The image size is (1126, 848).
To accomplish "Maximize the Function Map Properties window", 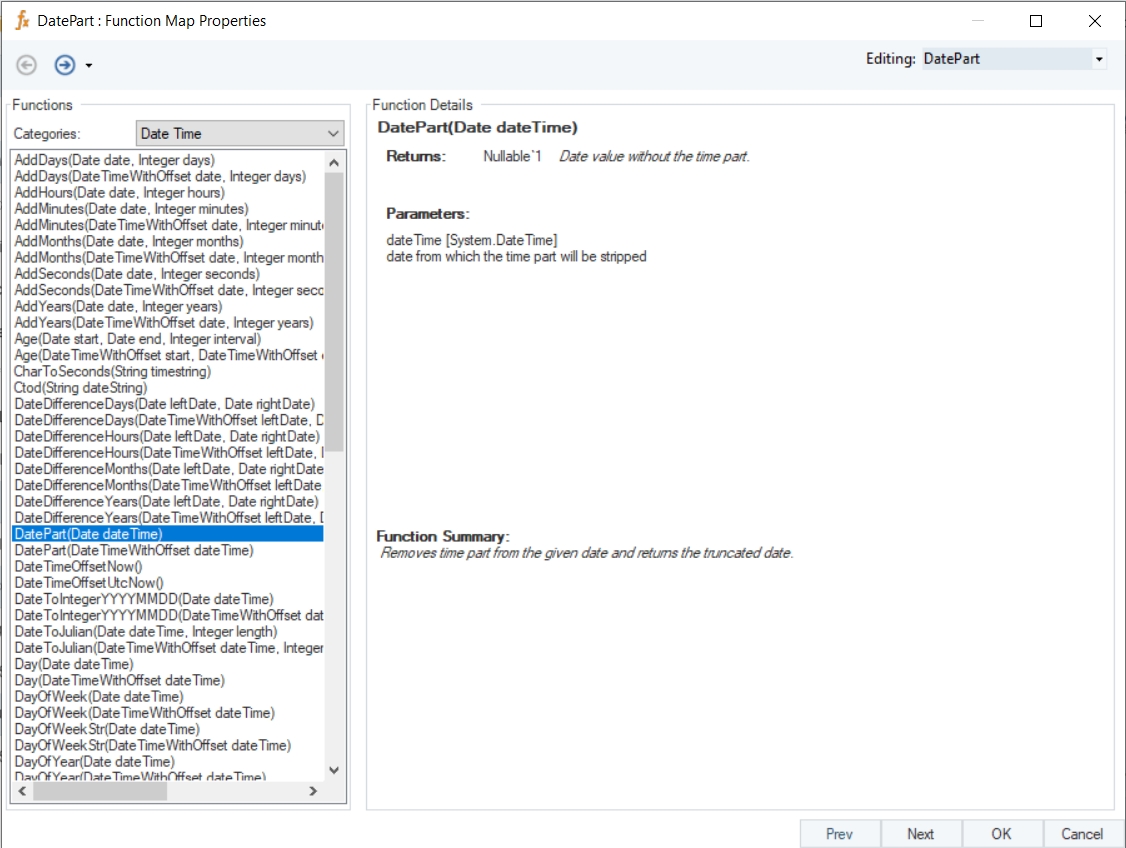I will click(1036, 21).
